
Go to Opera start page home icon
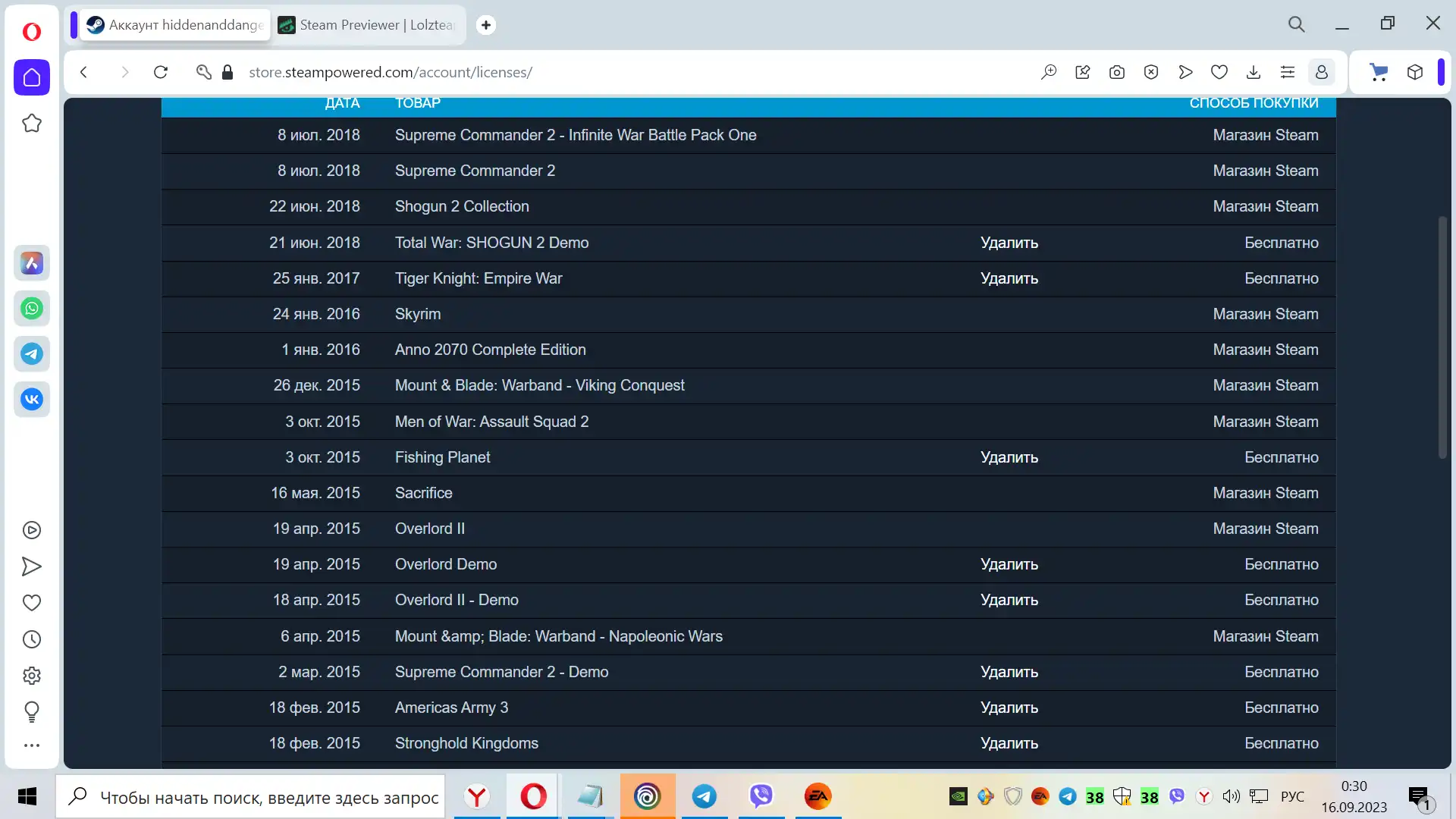coord(32,77)
